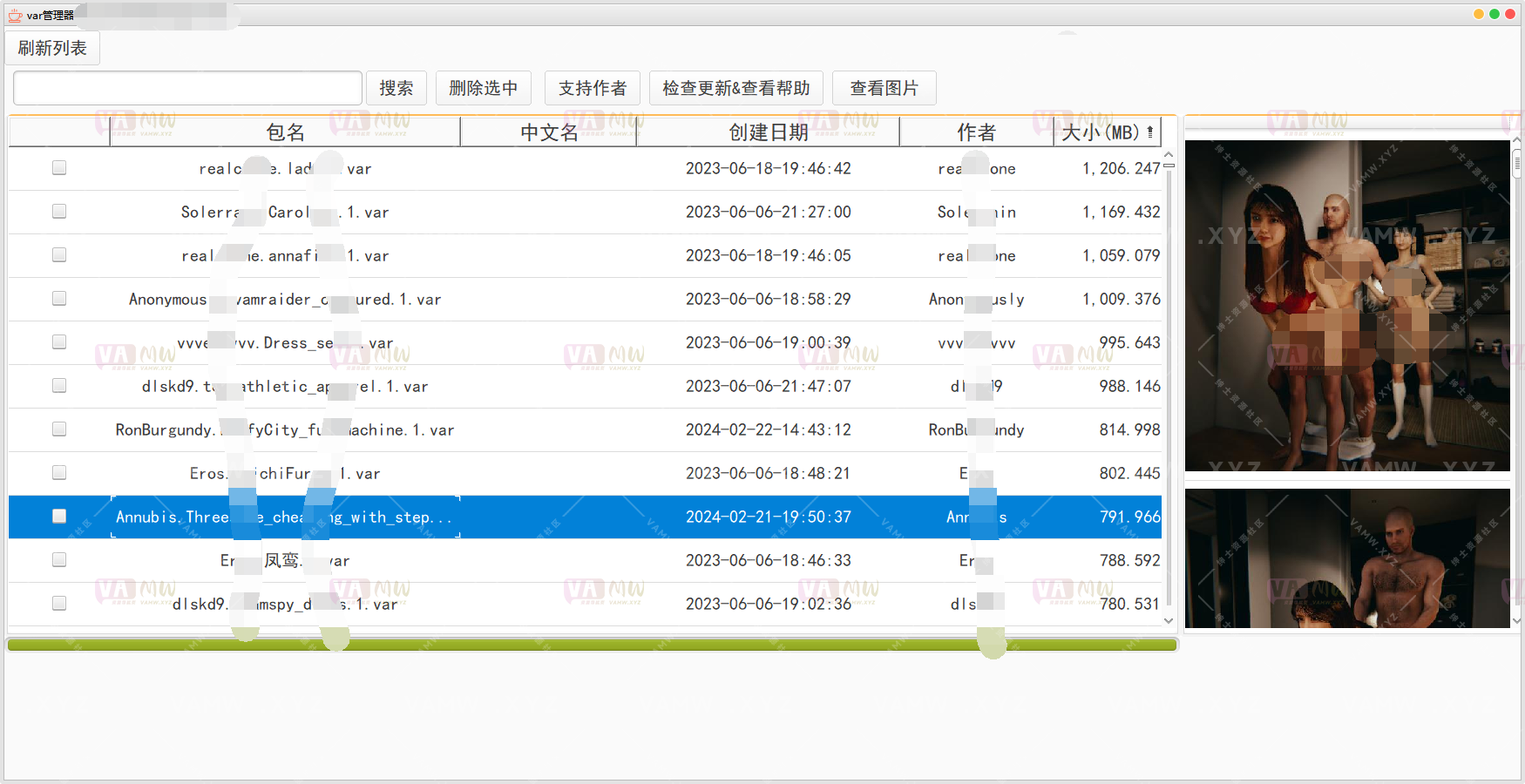Click the top preview image thumbnail
The width and height of the screenshot is (1525, 784).
coord(1347,305)
